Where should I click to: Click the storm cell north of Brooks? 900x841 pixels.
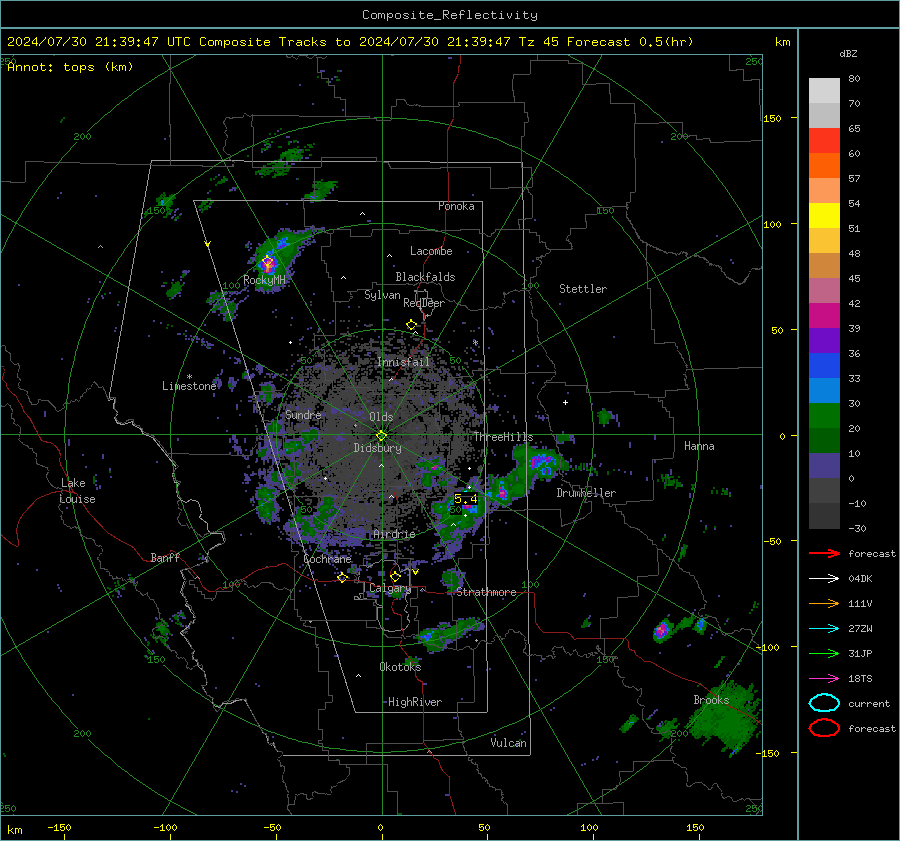pyautogui.click(x=661, y=630)
